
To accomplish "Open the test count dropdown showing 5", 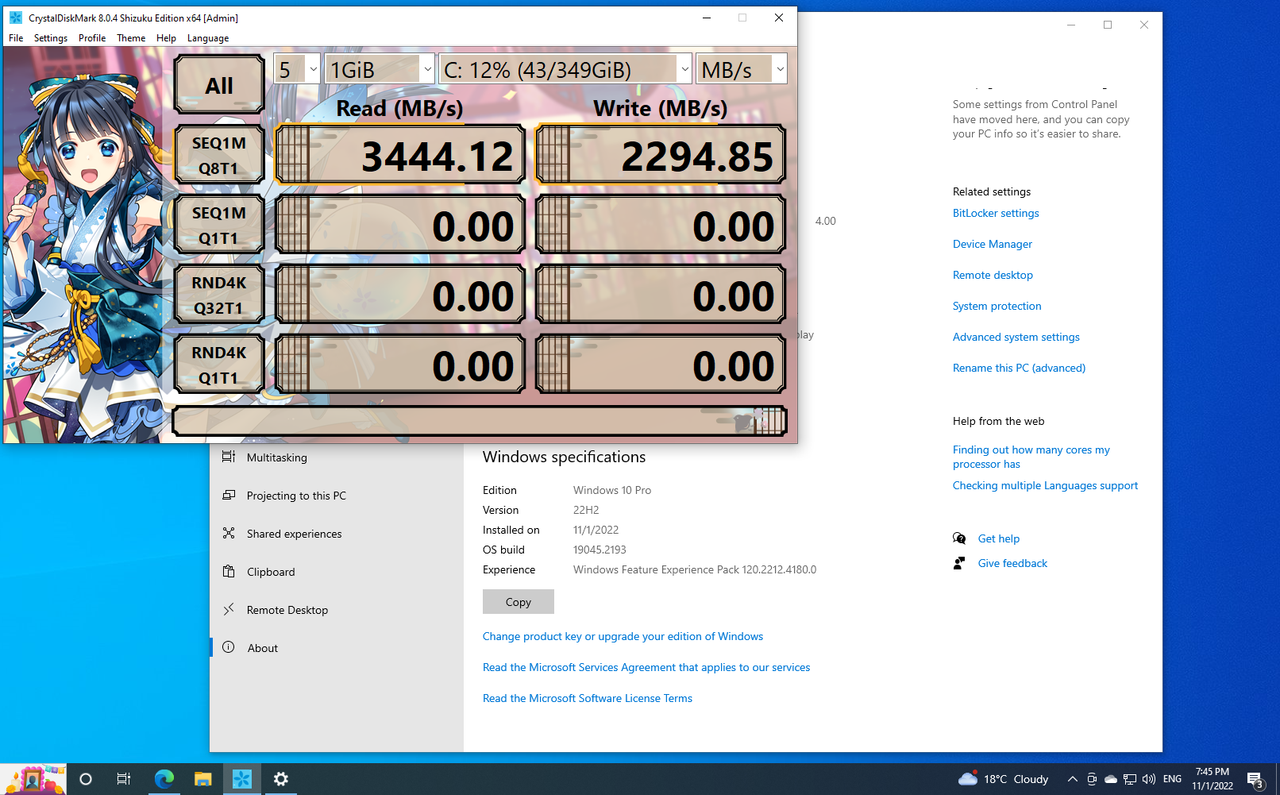I will [x=297, y=69].
